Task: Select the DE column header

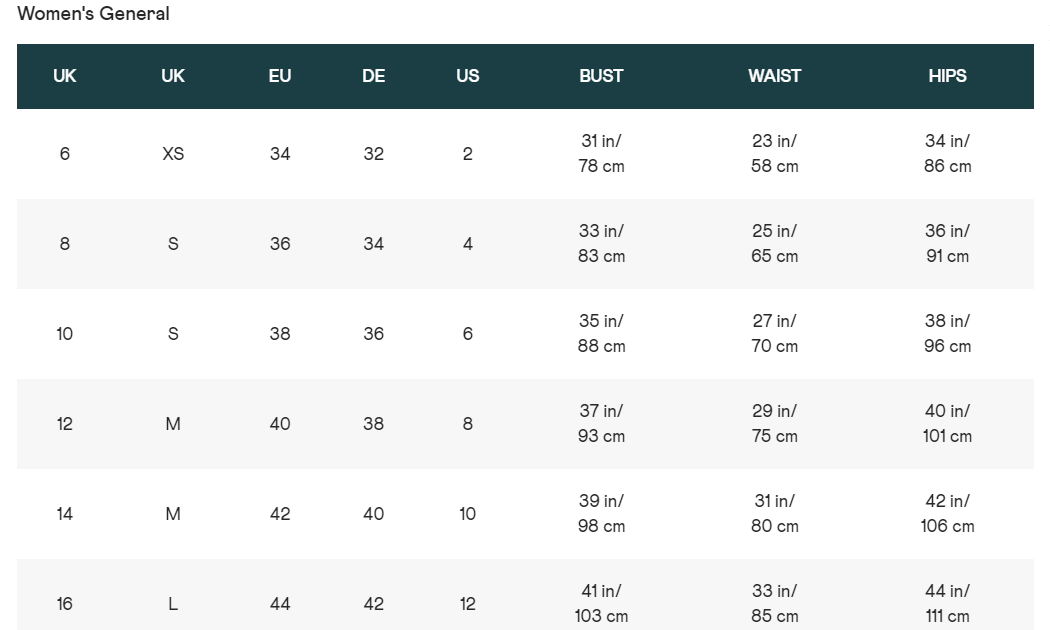Action: click(x=374, y=76)
